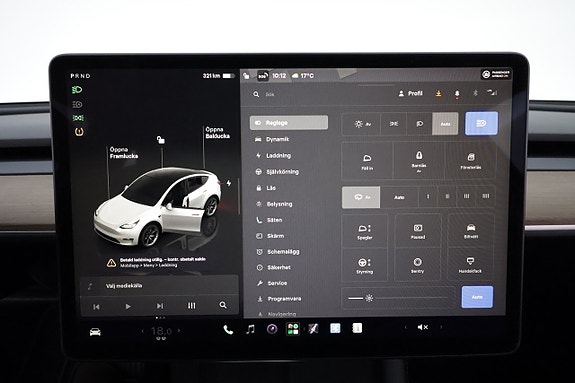Viewport: 575px width, 383px height.
Task: Select wiper speed I
Action: [428, 197]
